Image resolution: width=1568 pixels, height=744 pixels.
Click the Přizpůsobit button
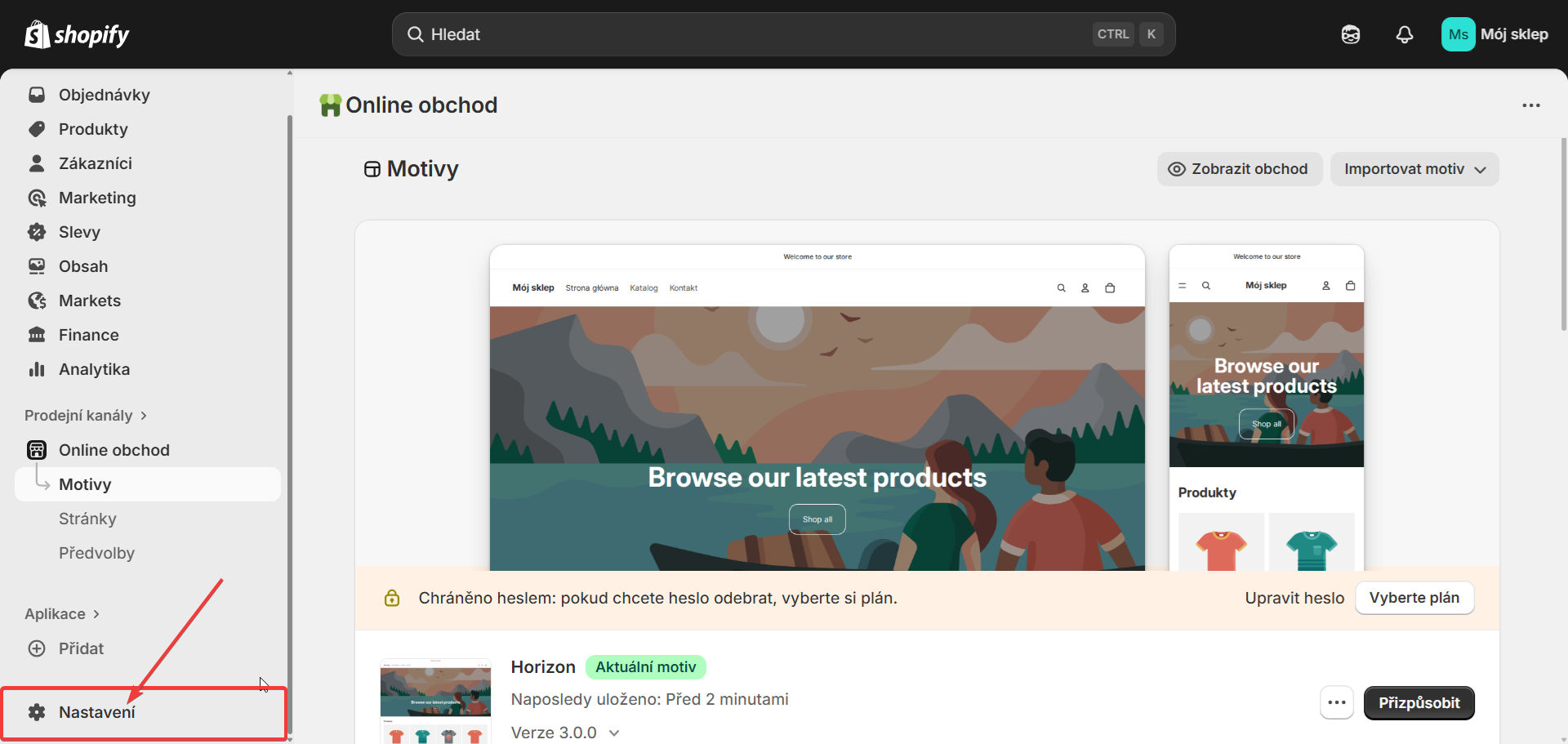pyautogui.click(x=1419, y=702)
